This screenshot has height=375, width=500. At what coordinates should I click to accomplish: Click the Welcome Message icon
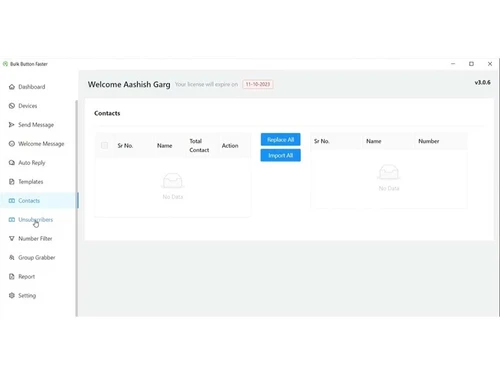(x=12, y=144)
